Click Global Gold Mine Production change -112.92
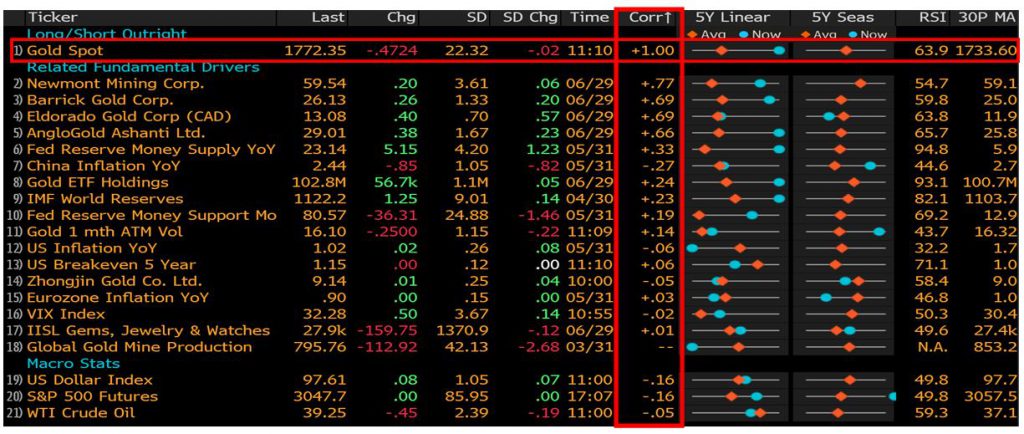 pyautogui.click(x=387, y=347)
